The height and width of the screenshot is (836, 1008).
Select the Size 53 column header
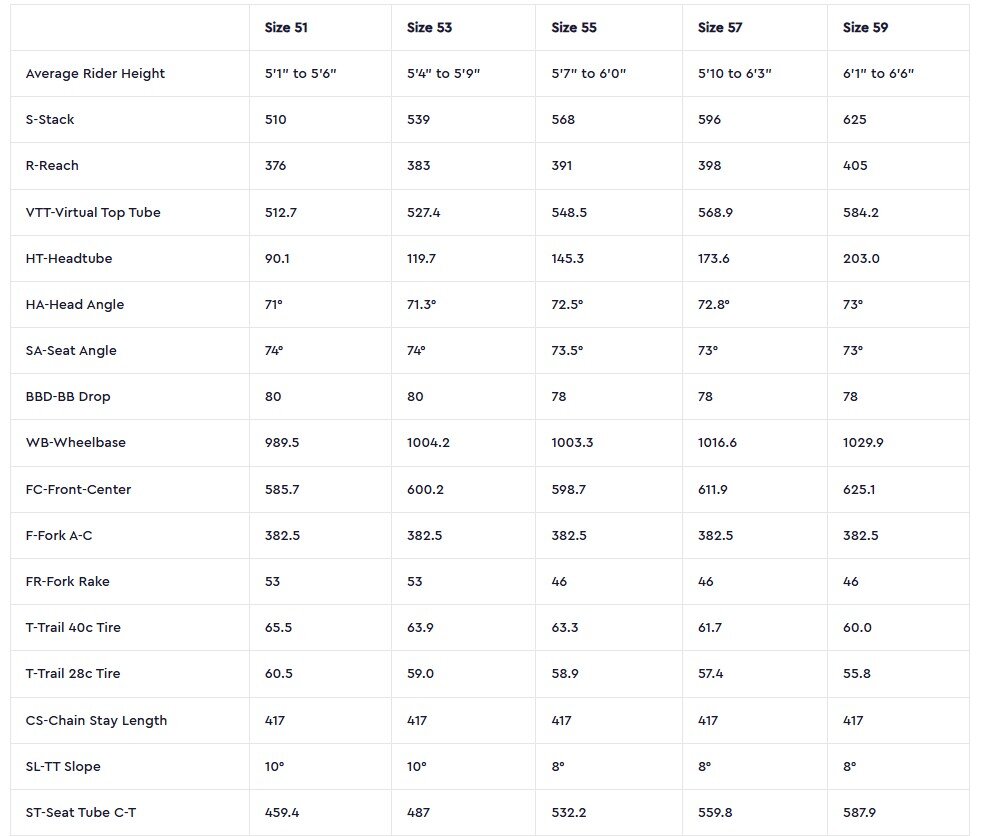tap(429, 27)
